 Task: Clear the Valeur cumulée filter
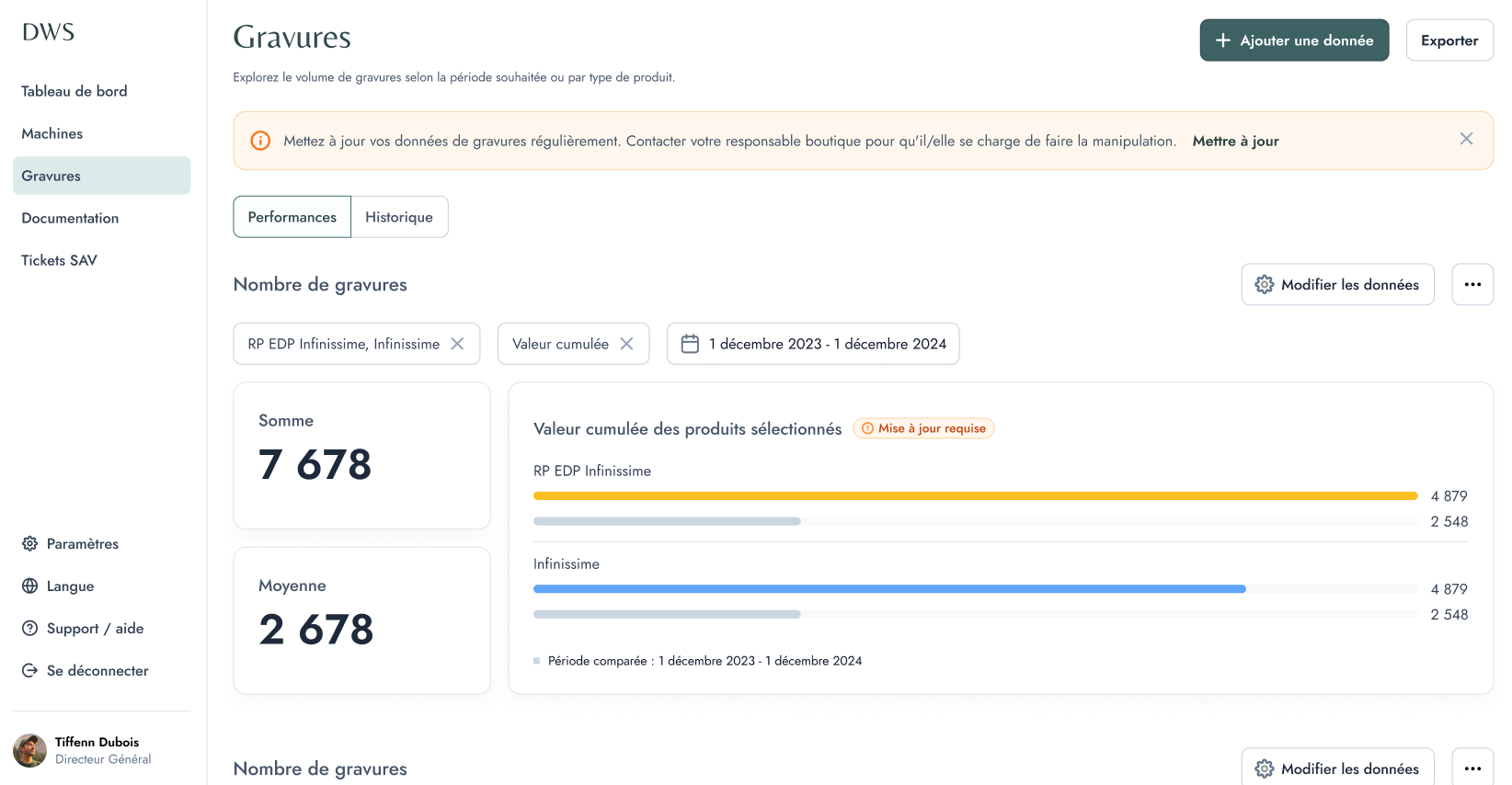click(x=626, y=344)
